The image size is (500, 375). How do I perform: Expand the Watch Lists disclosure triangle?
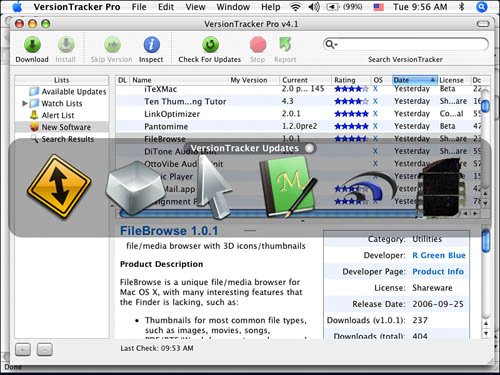tap(25, 103)
